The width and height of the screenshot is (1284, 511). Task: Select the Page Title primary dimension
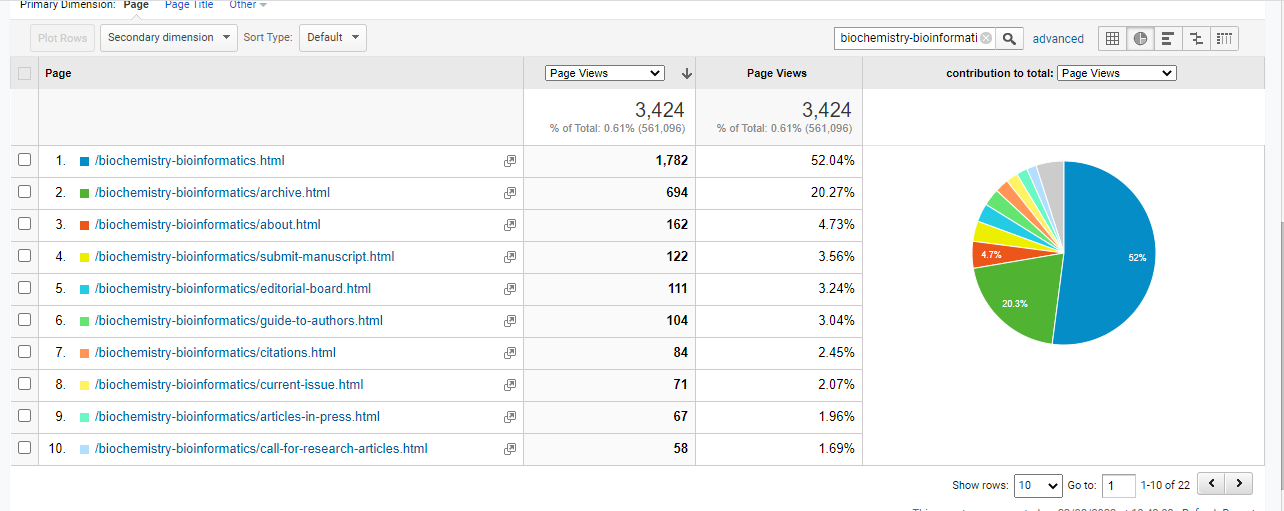pos(189,5)
